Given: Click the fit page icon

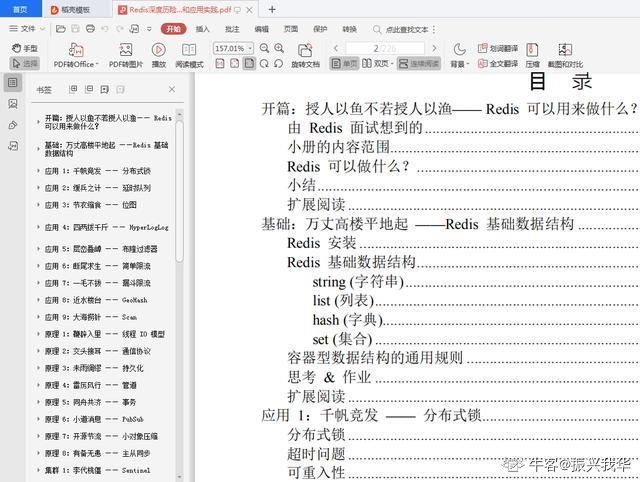Looking at the screenshot, I should click(x=235, y=63).
